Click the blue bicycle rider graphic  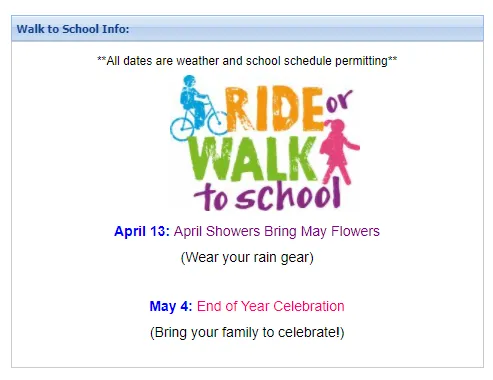coord(199,108)
